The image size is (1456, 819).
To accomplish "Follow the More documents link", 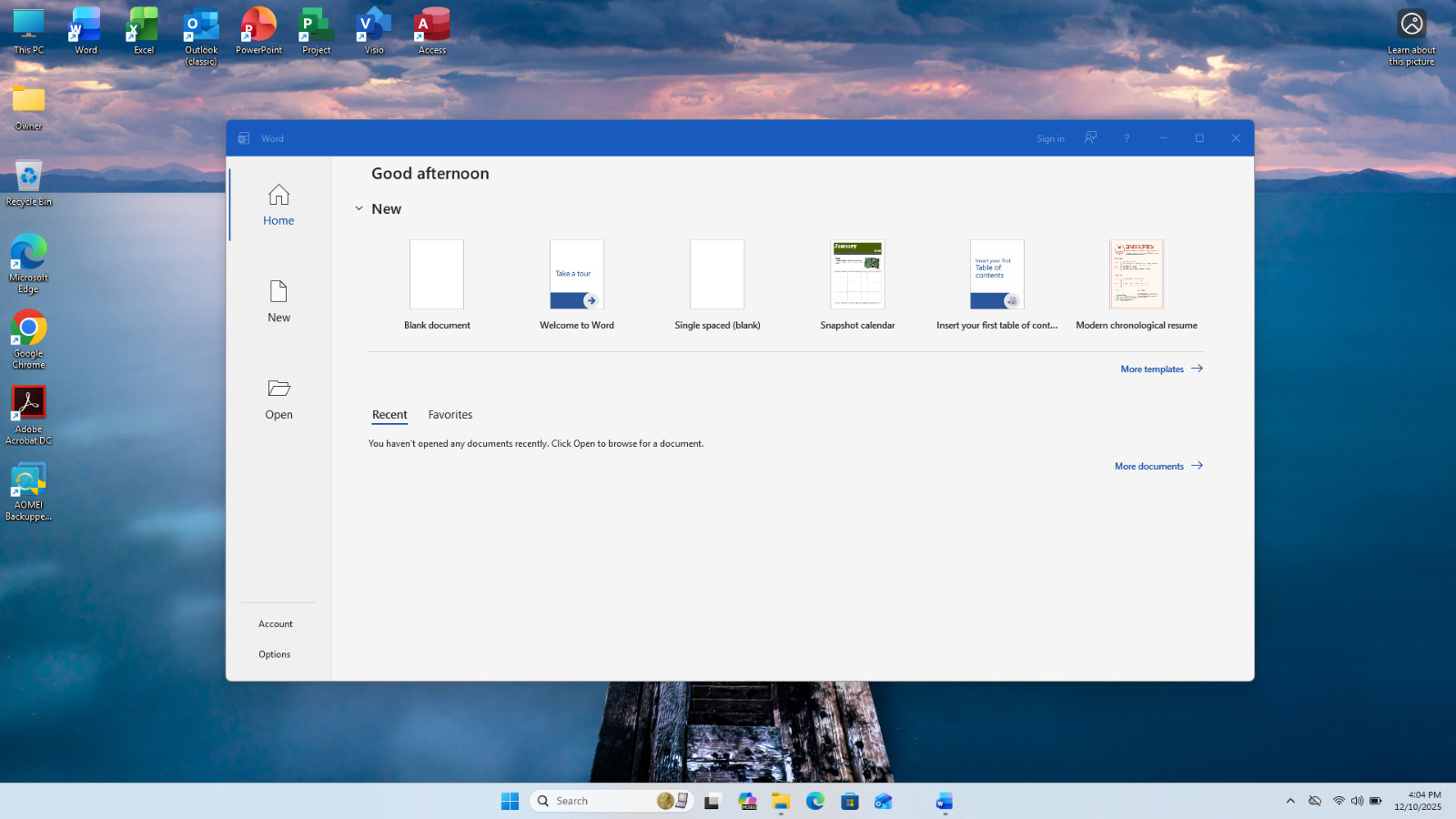I will [x=1158, y=466].
